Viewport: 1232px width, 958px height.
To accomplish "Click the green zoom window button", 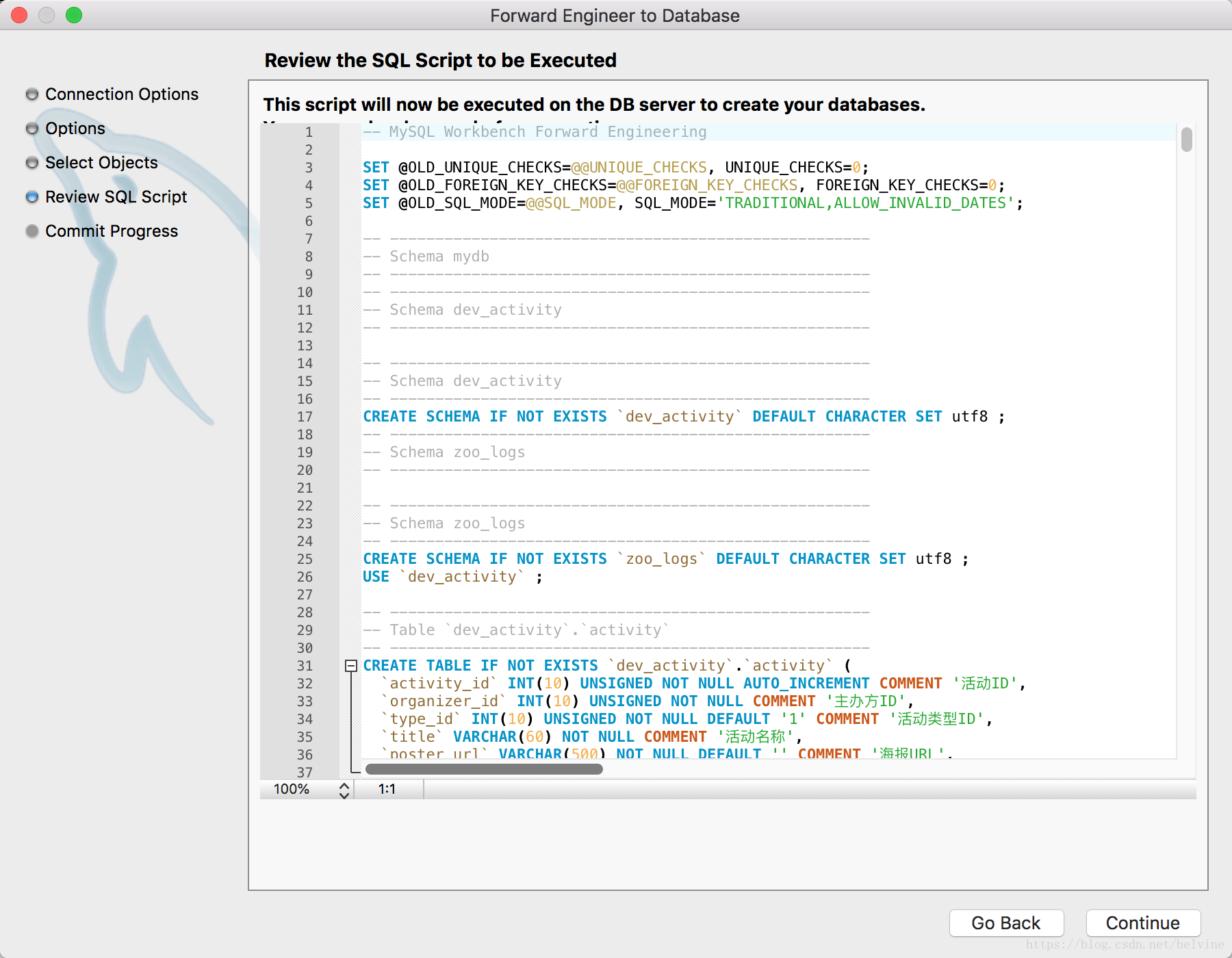I will [x=74, y=15].
